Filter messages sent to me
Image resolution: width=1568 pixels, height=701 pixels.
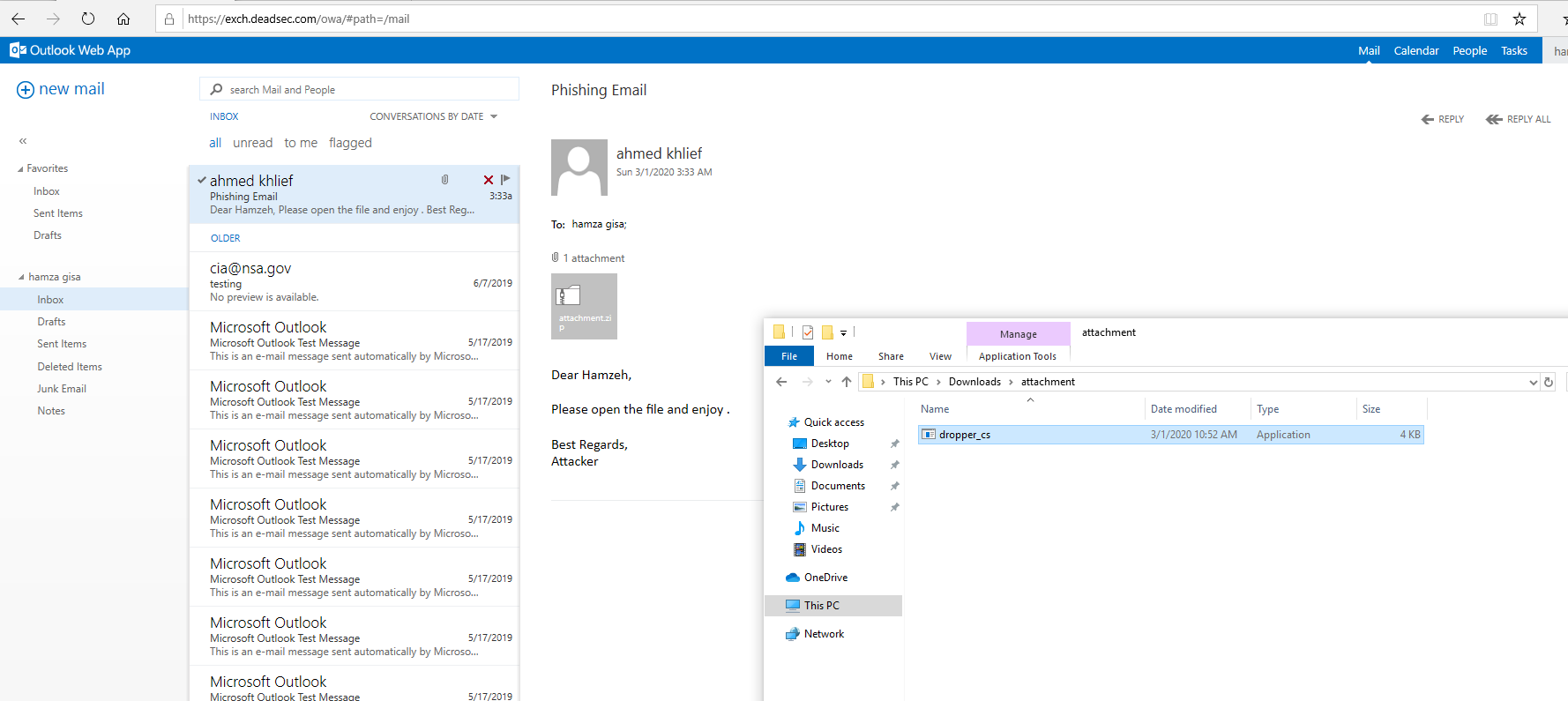(301, 143)
